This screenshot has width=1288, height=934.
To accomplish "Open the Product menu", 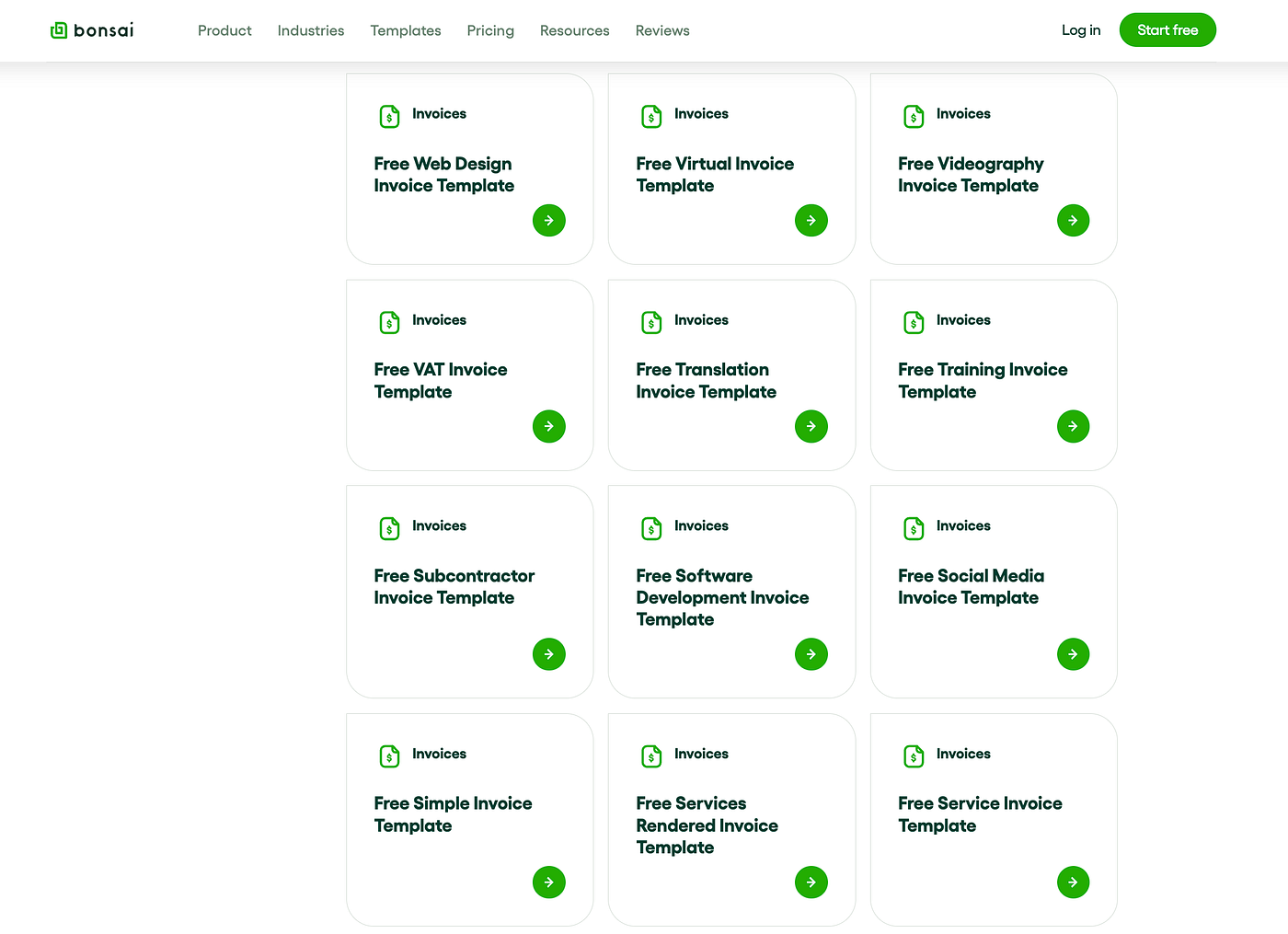I will [x=224, y=30].
